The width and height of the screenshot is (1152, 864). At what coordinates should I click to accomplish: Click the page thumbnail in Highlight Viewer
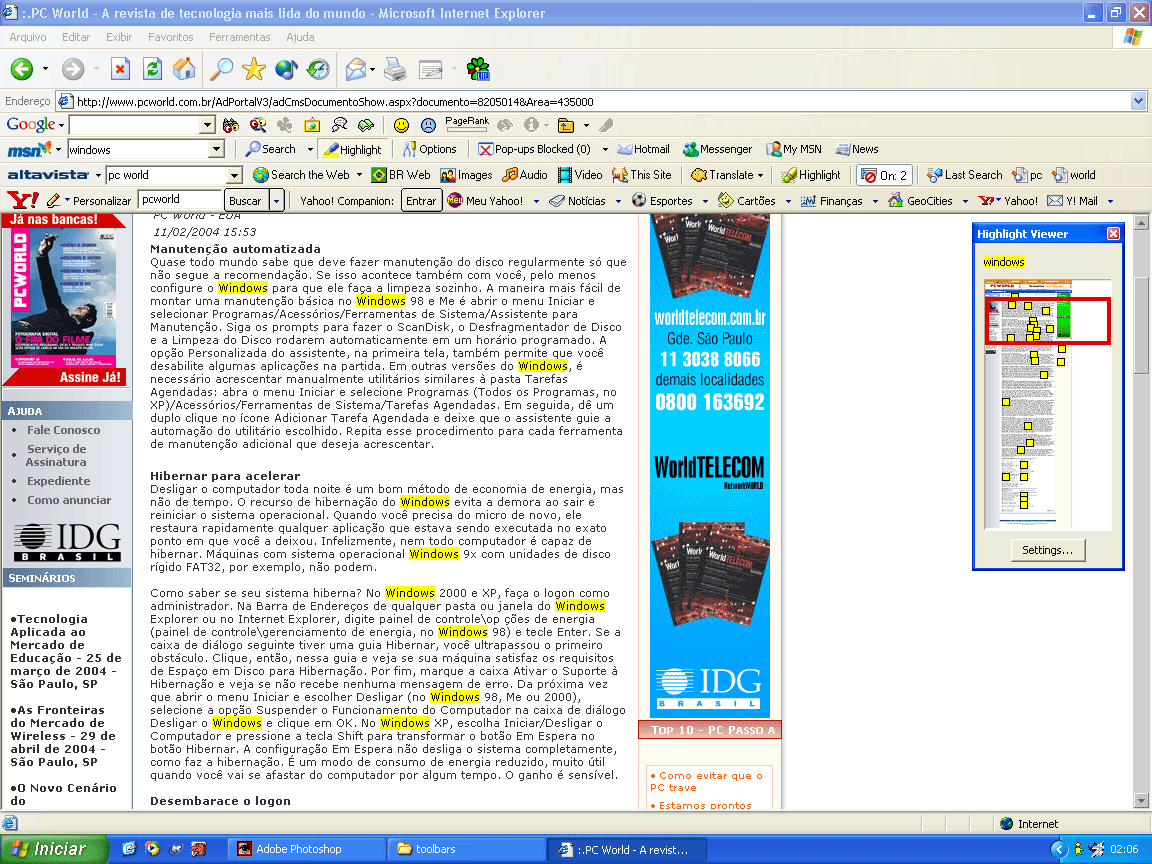(1047, 404)
